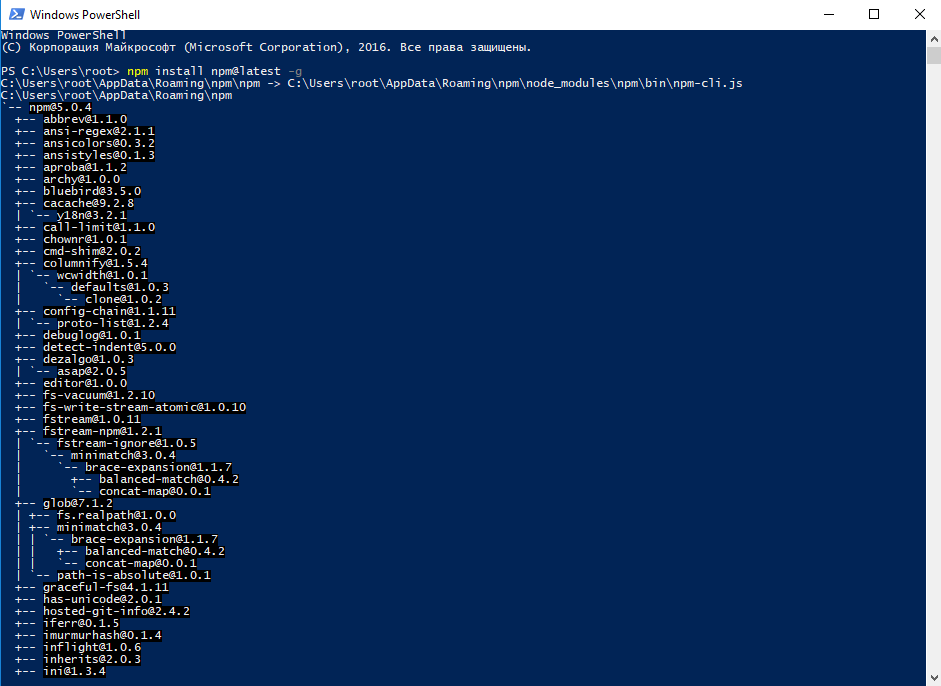Click the scrollbar up arrow

[x=934, y=39]
